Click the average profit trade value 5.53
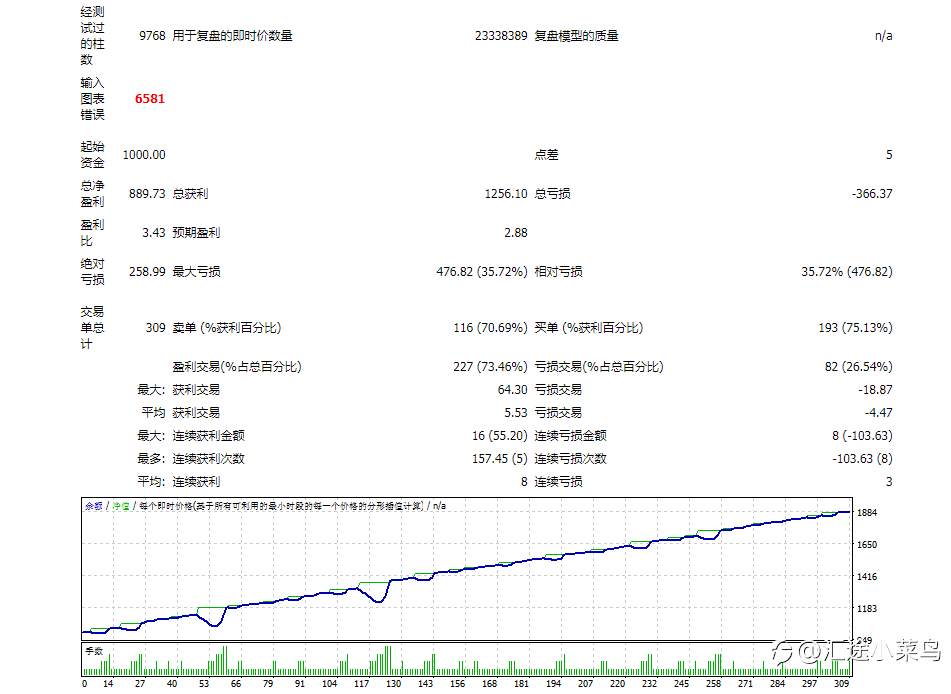This screenshot has height=694, width=951. pyautogui.click(x=516, y=413)
